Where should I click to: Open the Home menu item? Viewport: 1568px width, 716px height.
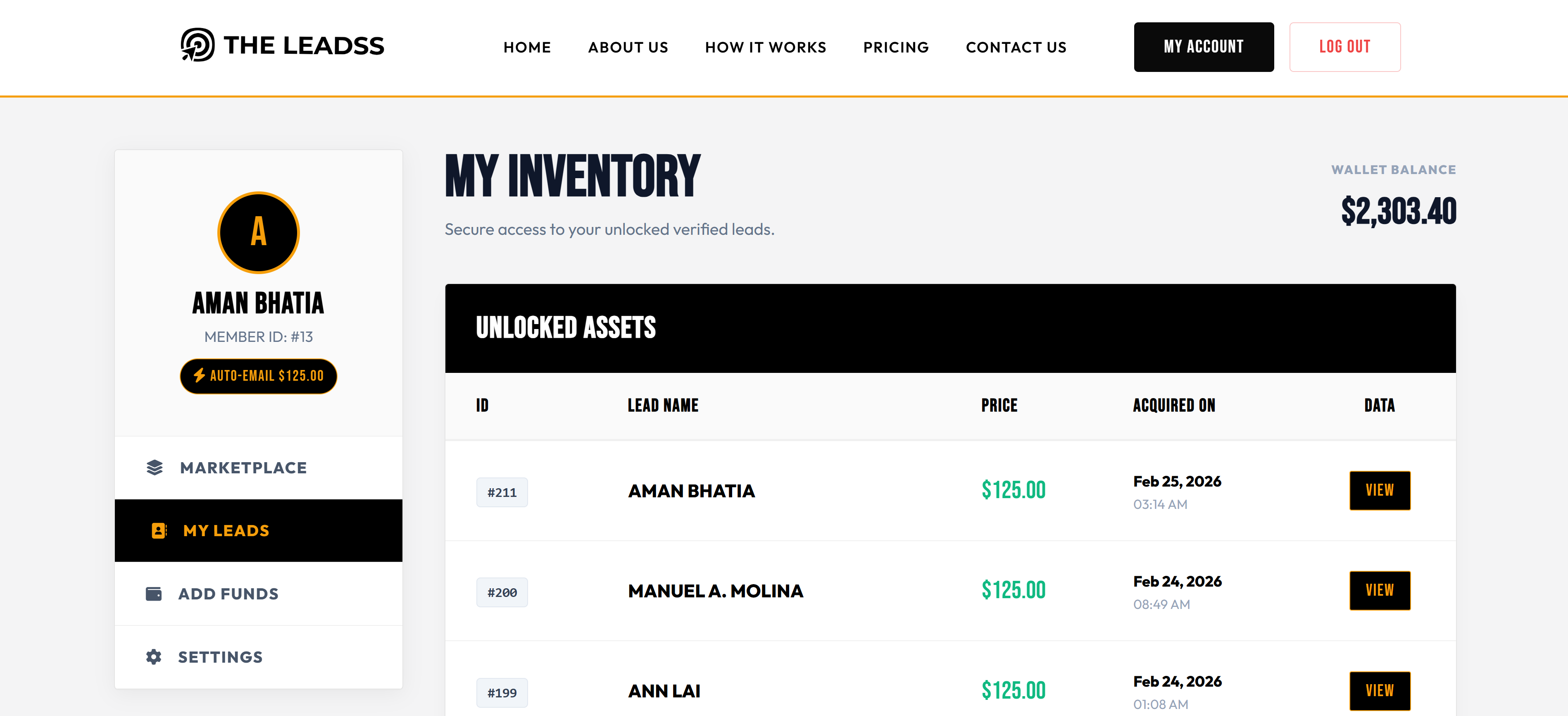click(526, 48)
